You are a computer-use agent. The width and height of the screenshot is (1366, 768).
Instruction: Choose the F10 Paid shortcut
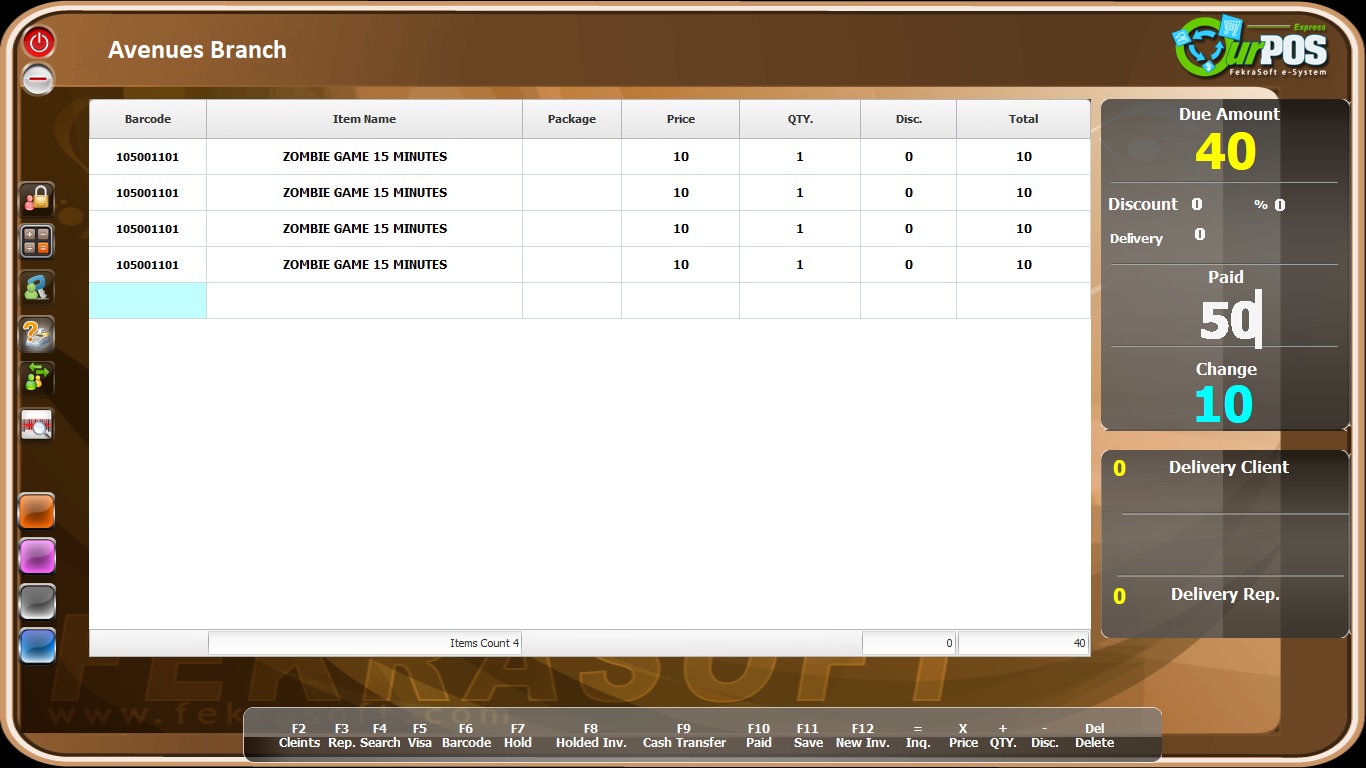pos(759,736)
